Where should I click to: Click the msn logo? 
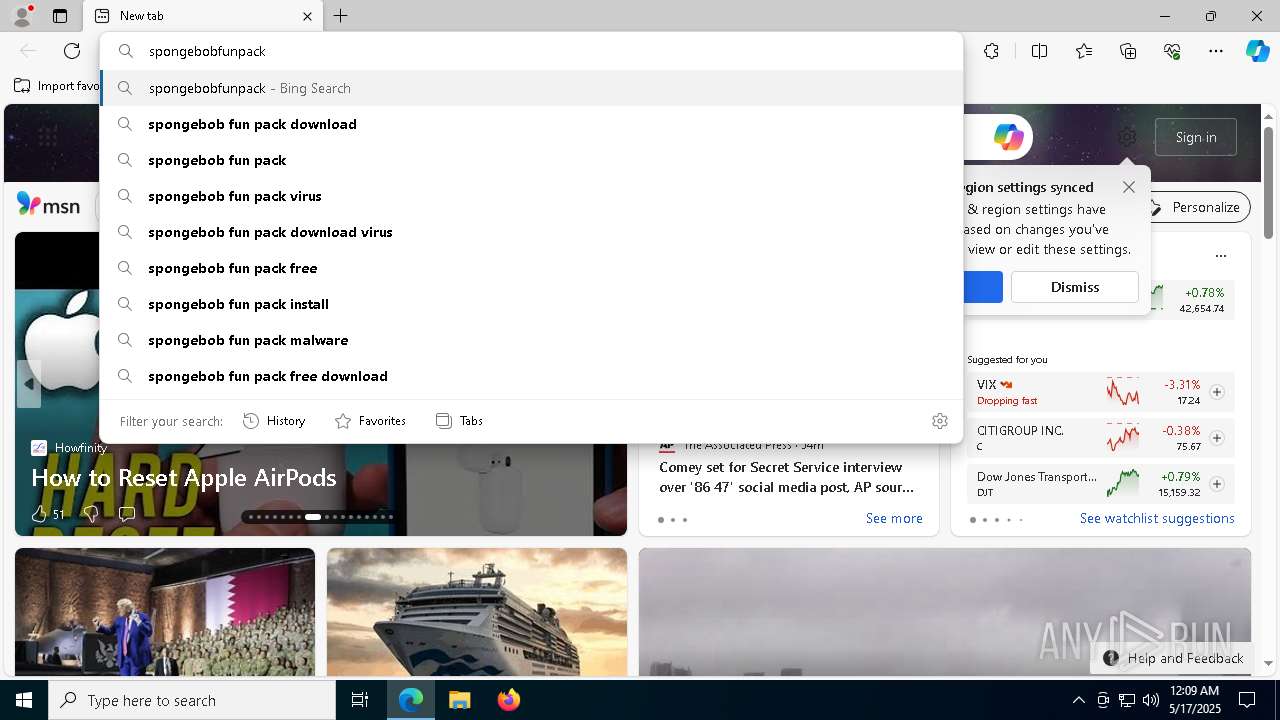[48, 205]
